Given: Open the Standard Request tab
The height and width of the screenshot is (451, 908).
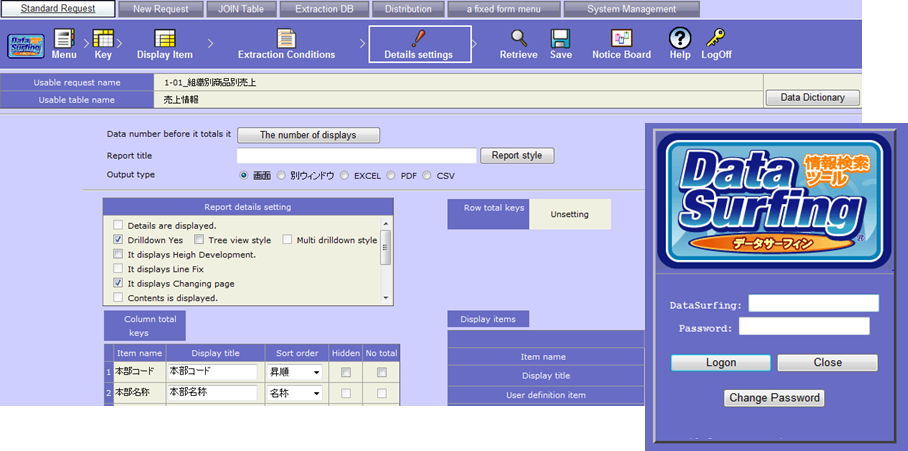Looking at the screenshot, I should (x=58, y=9).
